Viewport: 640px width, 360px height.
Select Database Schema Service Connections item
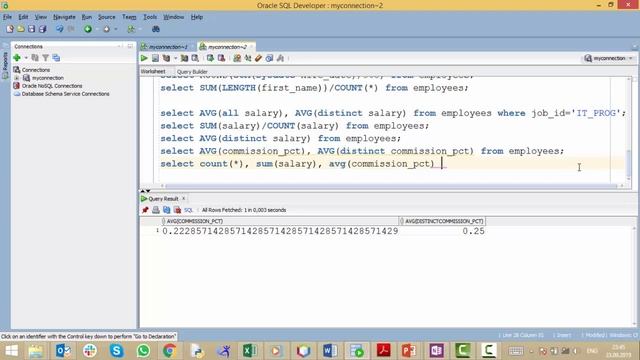coord(62,94)
